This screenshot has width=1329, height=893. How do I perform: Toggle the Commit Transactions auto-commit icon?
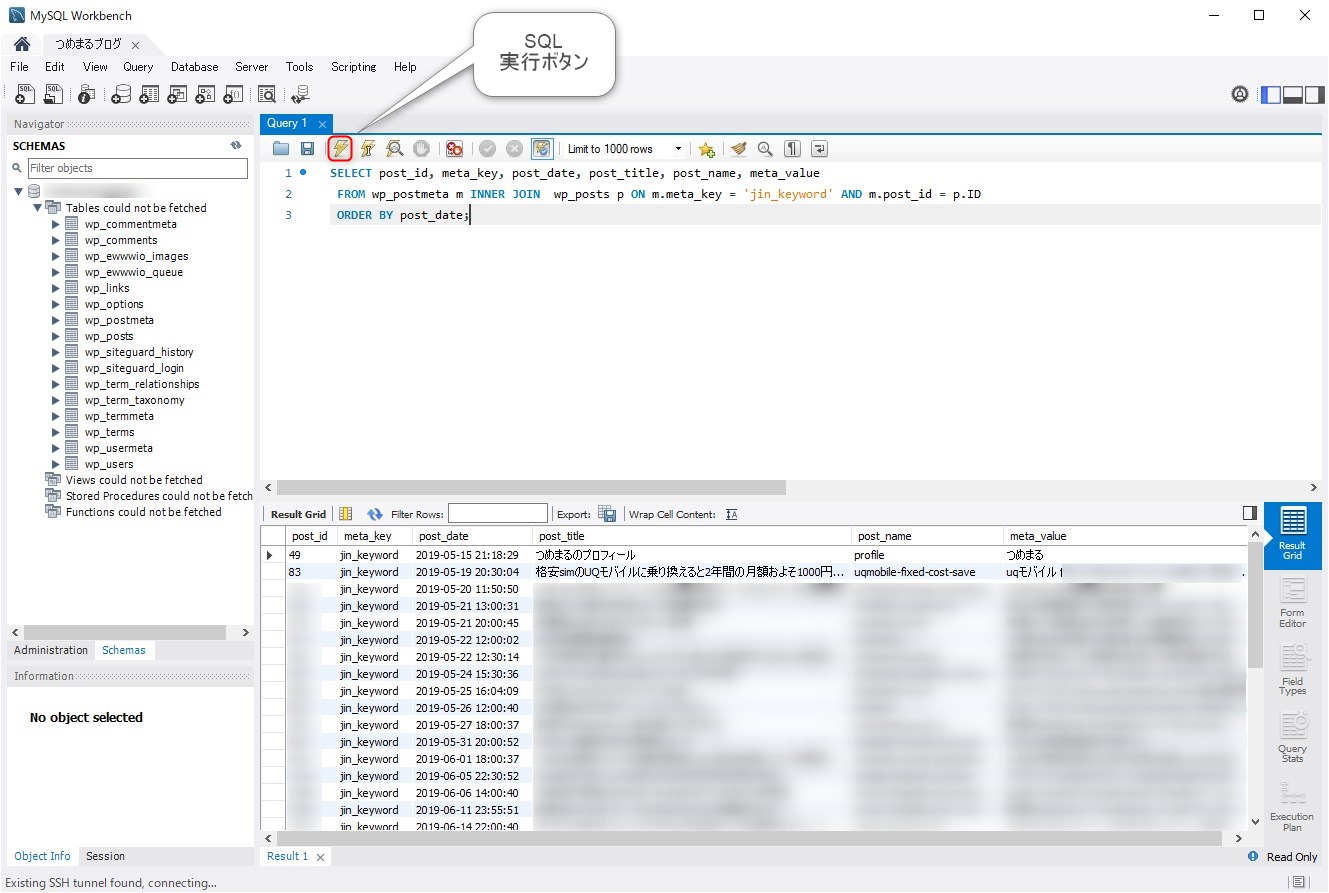click(x=541, y=148)
